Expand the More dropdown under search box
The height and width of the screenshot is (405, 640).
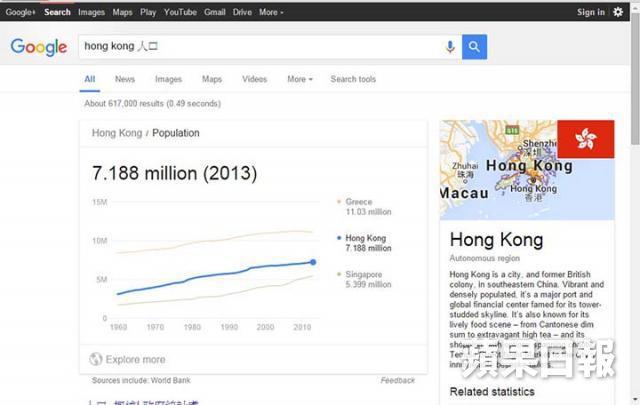point(300,79)
